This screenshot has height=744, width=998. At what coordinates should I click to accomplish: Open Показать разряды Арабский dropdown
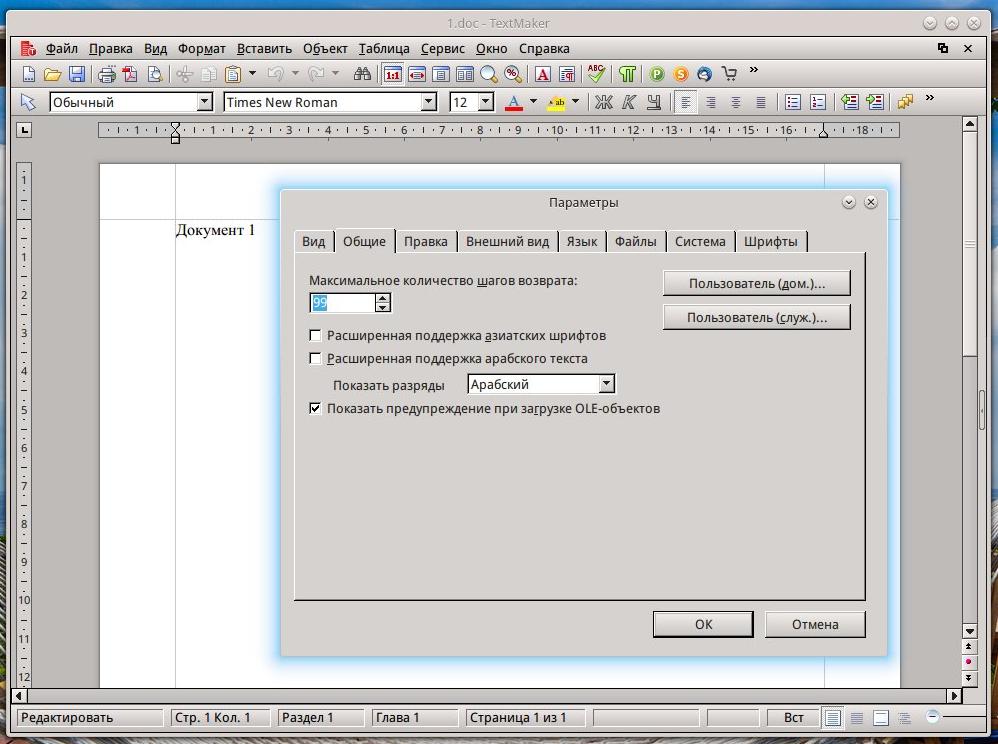(x=607, y=384)
